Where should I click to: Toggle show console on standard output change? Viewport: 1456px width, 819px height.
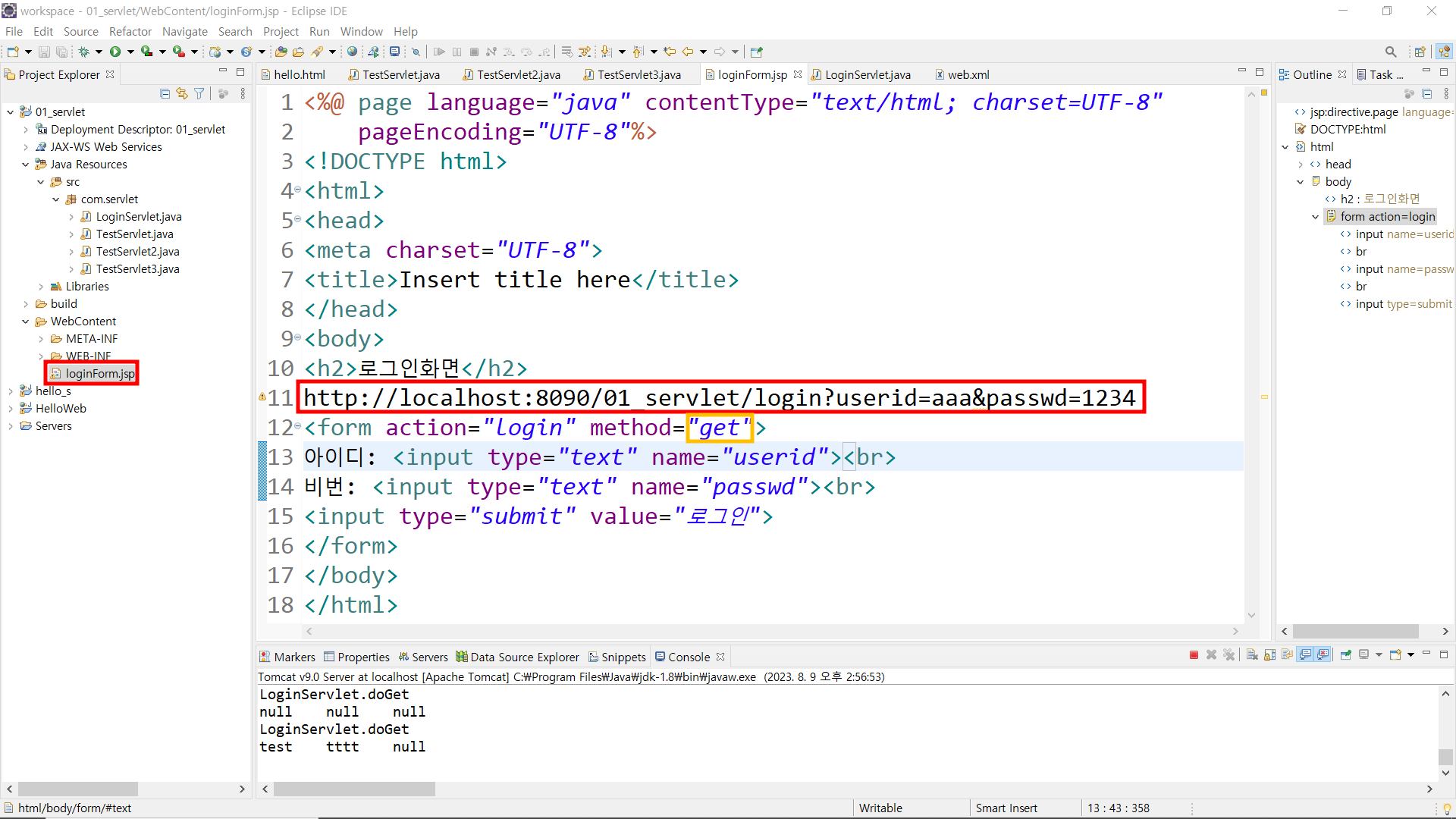[x=1305, y=655]
